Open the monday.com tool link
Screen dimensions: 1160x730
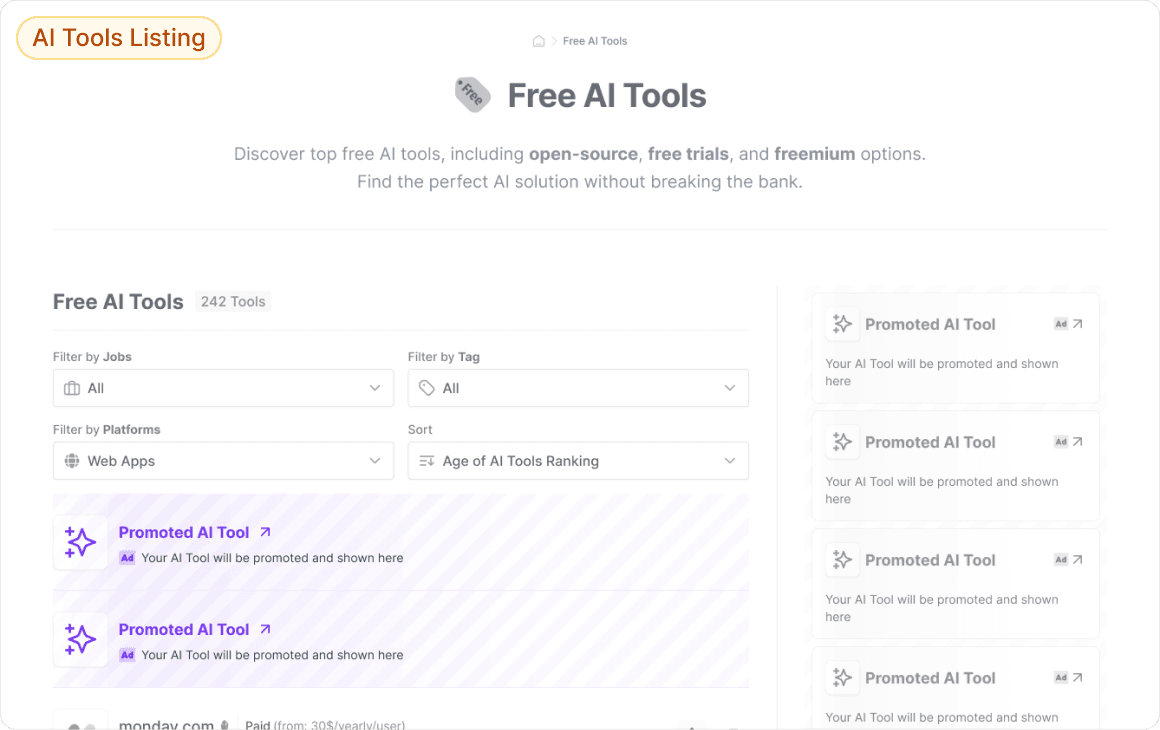[x=167, y=724]
